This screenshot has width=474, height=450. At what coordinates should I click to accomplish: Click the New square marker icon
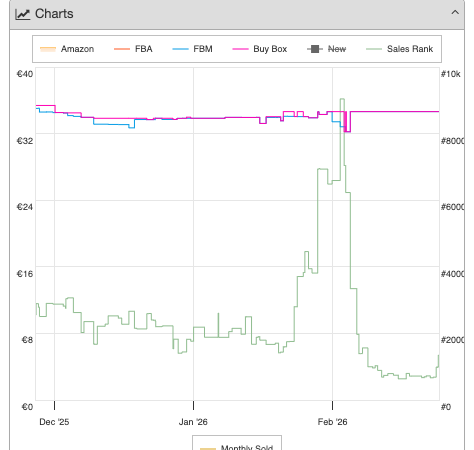click(315, 49)
